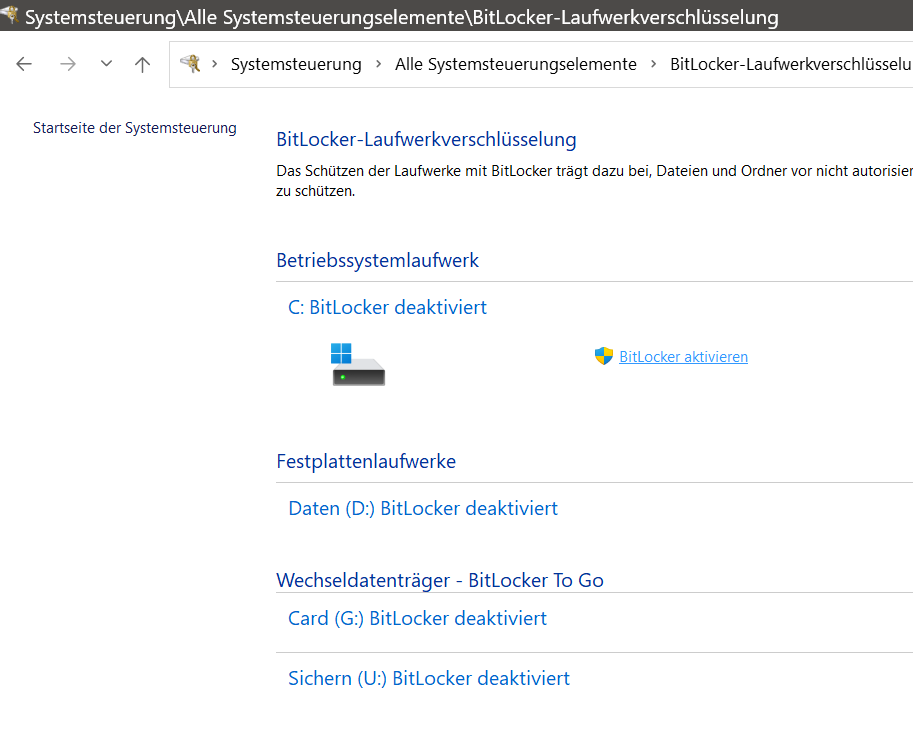Click the Festplattenlaufwerke heading

coord(366,461)
